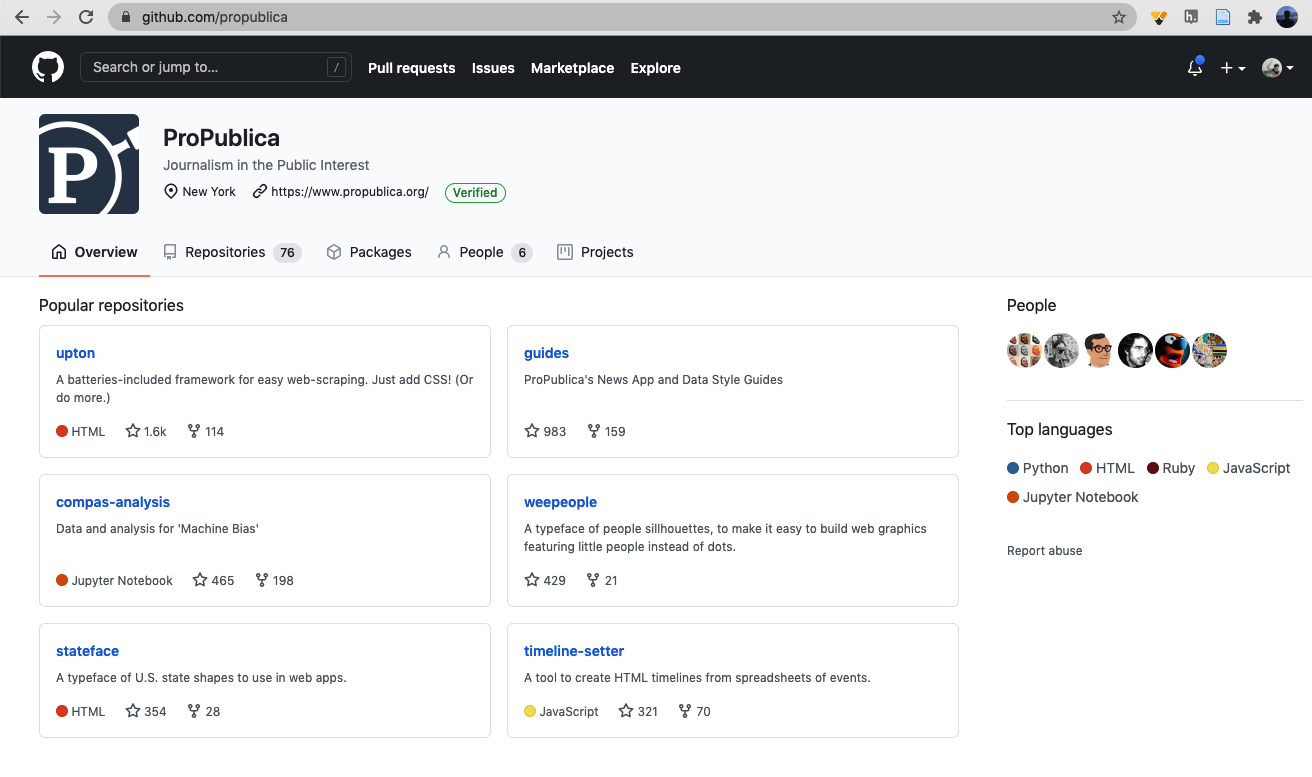Click the Ruby top language

[1171, 468]
